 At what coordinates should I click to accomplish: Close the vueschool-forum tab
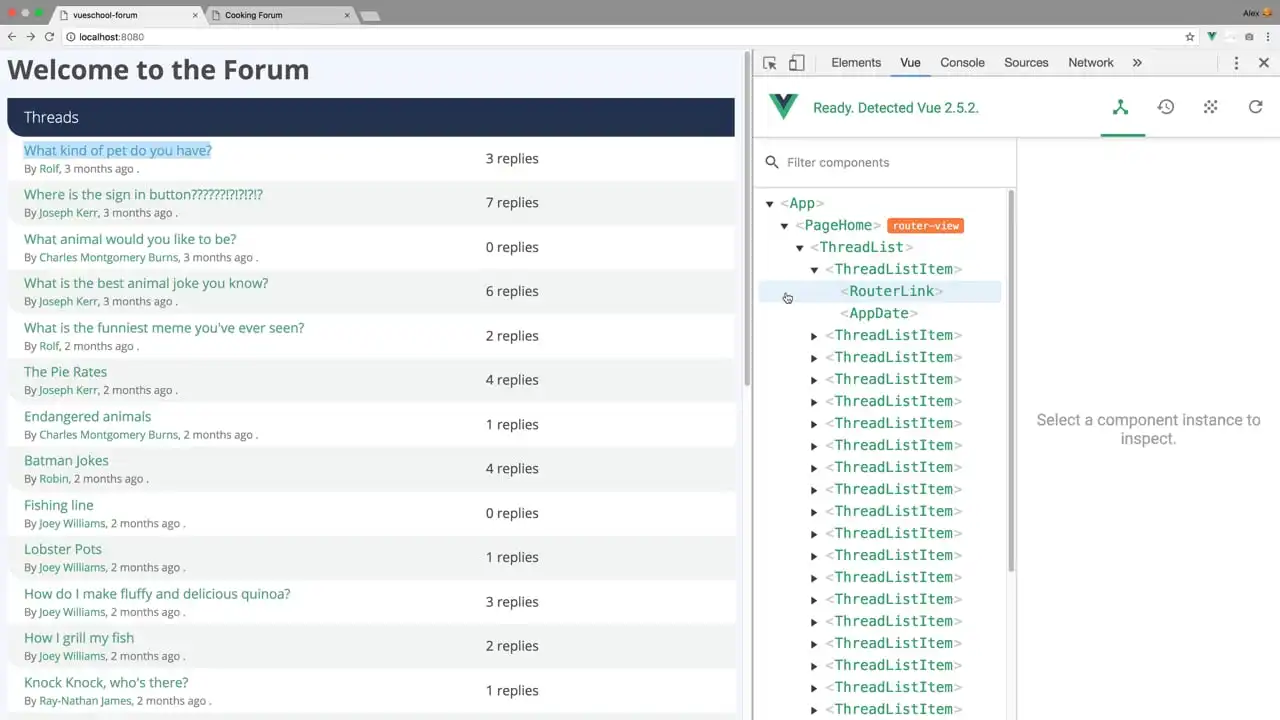(x=195, y=15)
